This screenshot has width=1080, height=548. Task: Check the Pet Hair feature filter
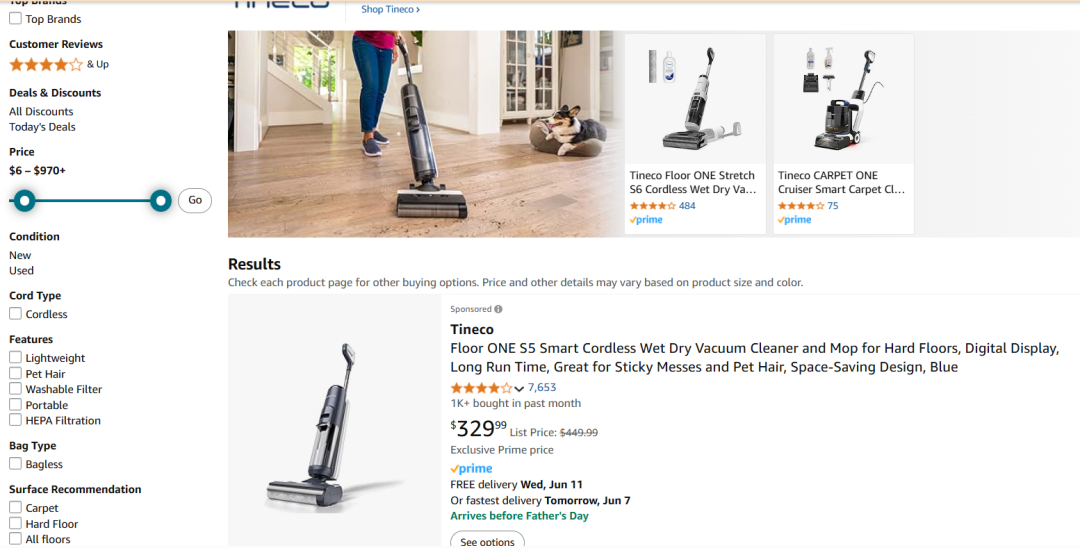point(15,373)
